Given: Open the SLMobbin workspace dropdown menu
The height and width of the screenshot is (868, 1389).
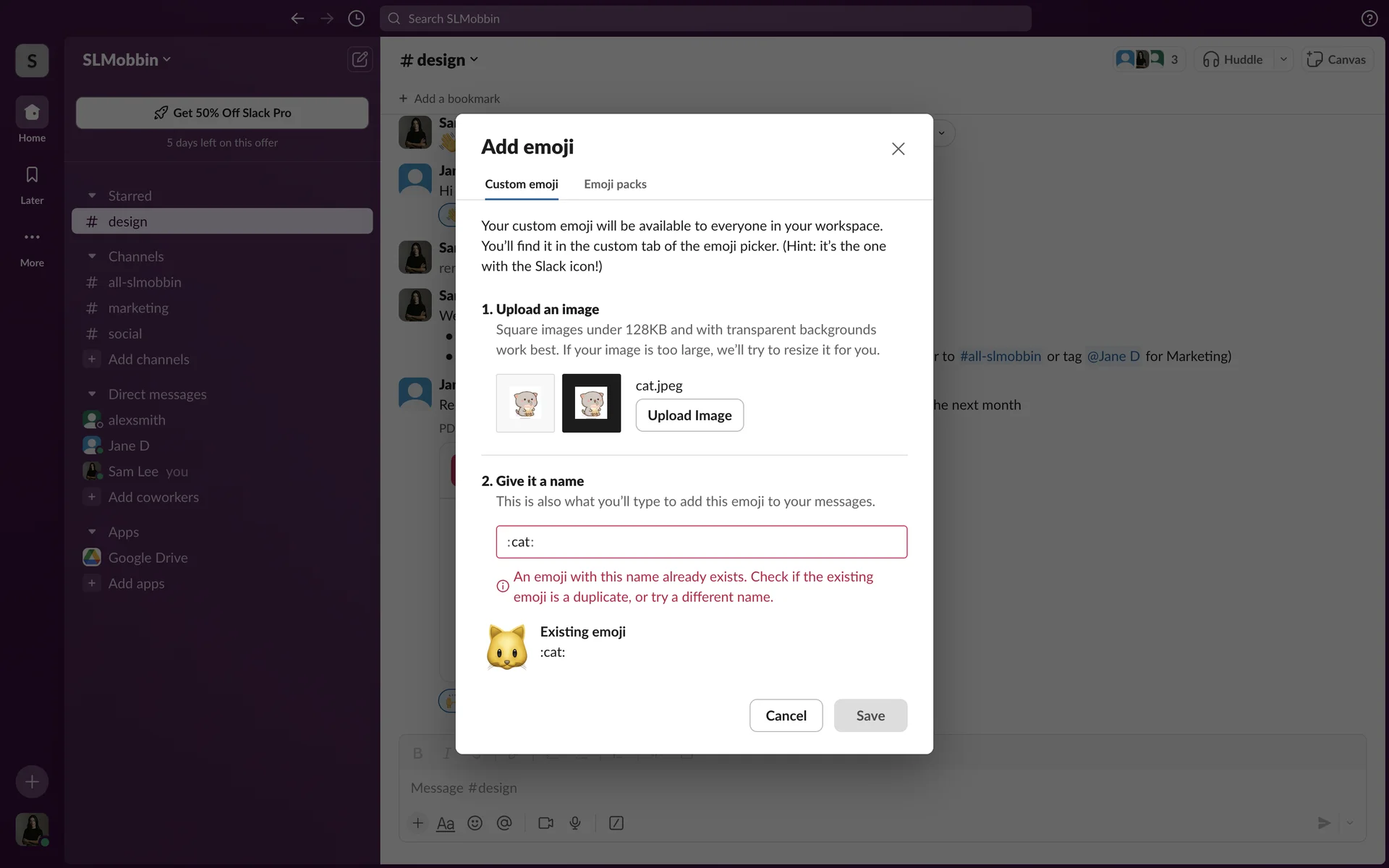Looking at the screenshot, I should click(x=127, y=60).
